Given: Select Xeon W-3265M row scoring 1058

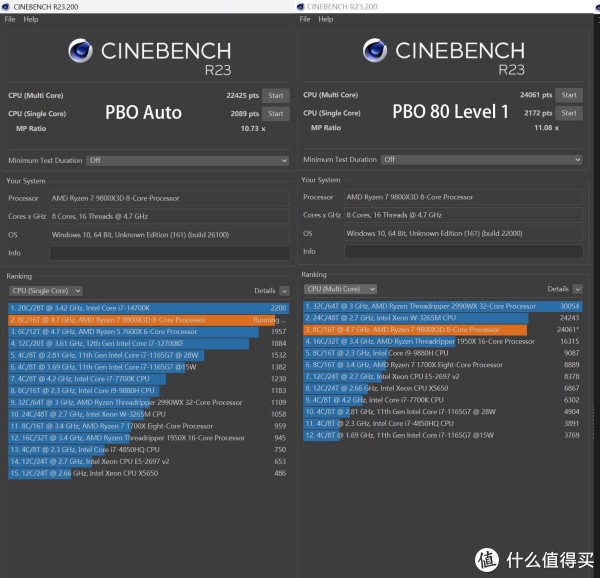Looking at the screenshot, I should point(148,414).
